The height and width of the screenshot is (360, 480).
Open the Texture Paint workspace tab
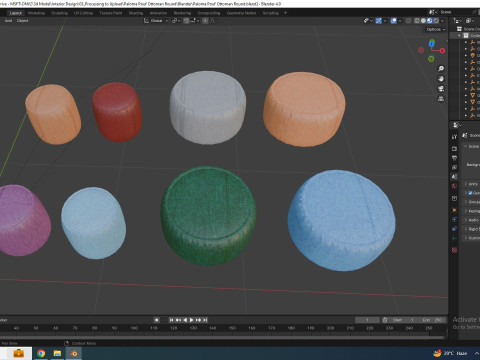pos(111,13)
